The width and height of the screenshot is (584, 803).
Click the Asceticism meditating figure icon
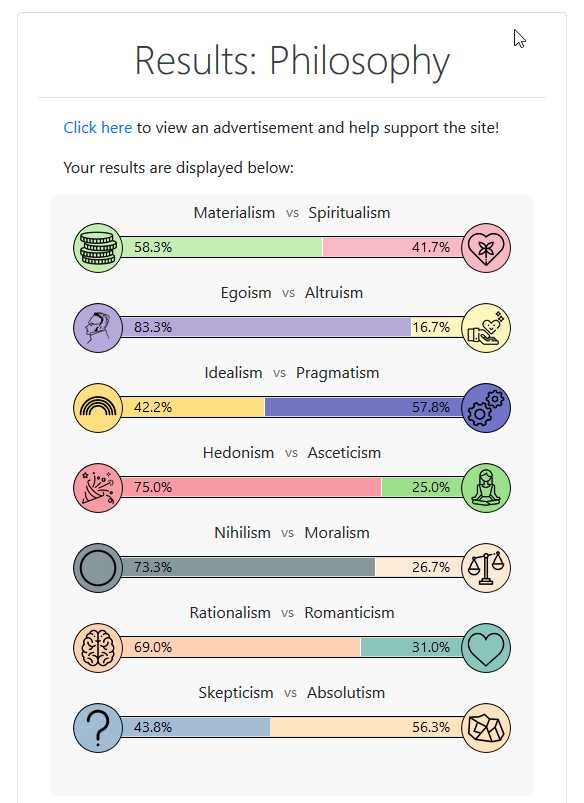click(486, 488)
